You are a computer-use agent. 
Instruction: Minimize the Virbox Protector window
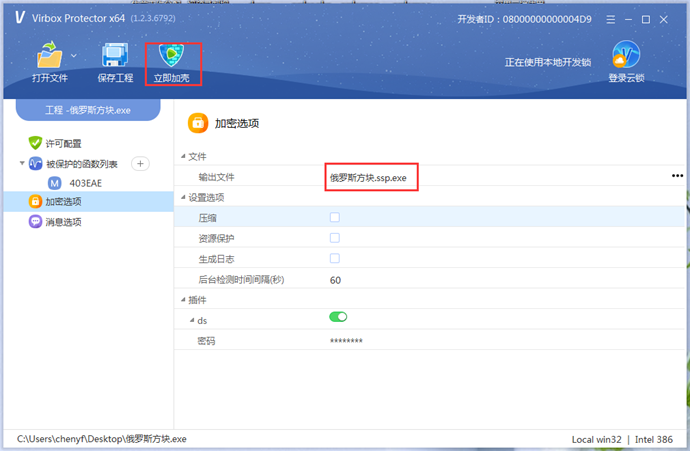(628, 20)
